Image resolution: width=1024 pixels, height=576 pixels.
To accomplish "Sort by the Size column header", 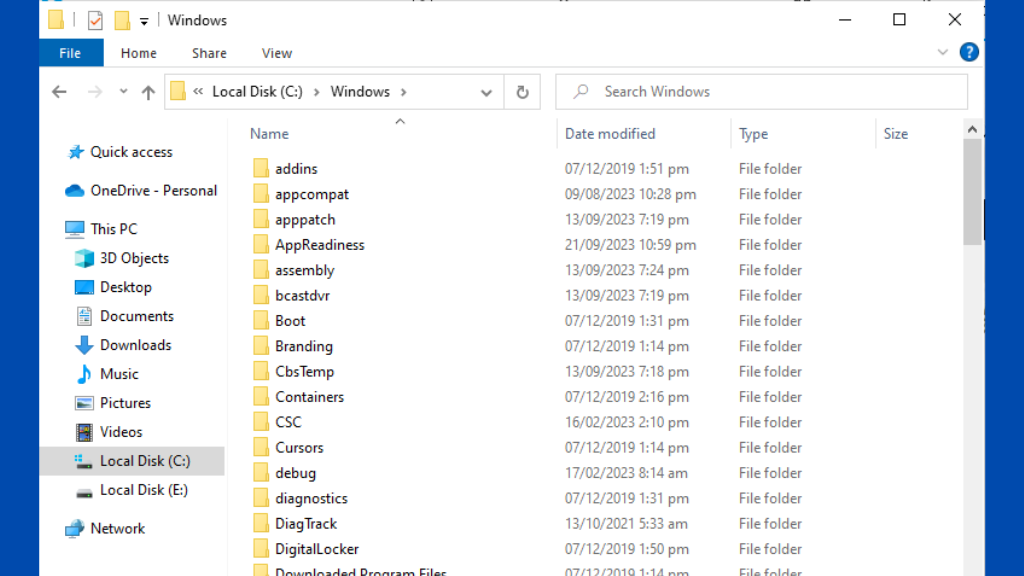I will (895, 134).
